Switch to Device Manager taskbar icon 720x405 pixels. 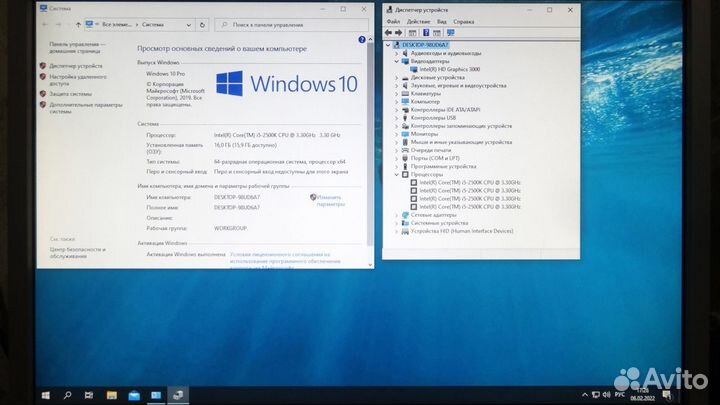178,395
